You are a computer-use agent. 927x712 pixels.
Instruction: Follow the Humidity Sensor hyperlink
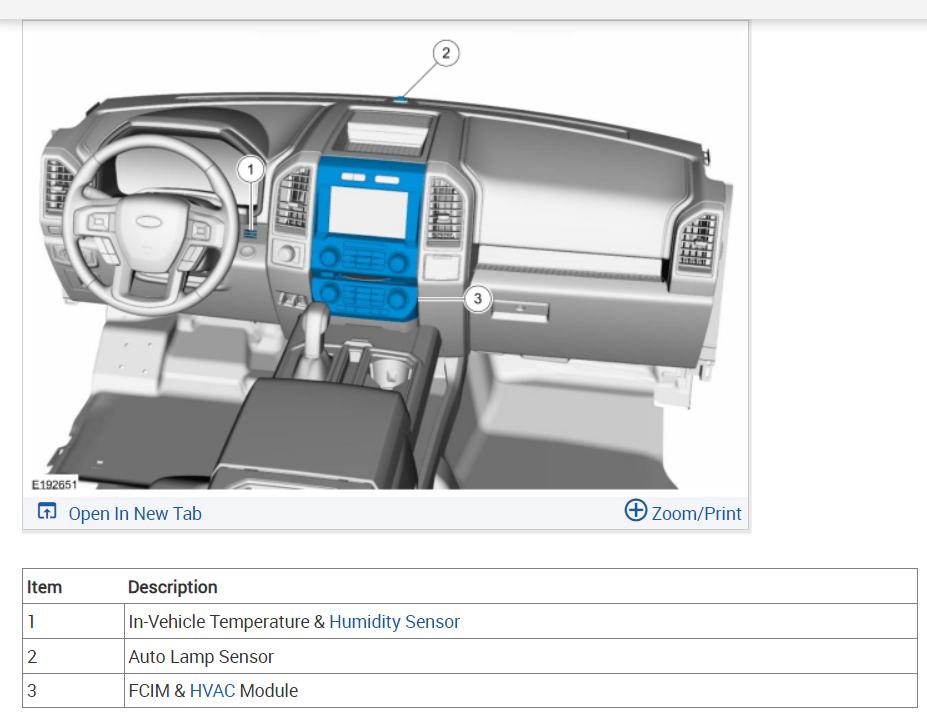tap(394, 622)
